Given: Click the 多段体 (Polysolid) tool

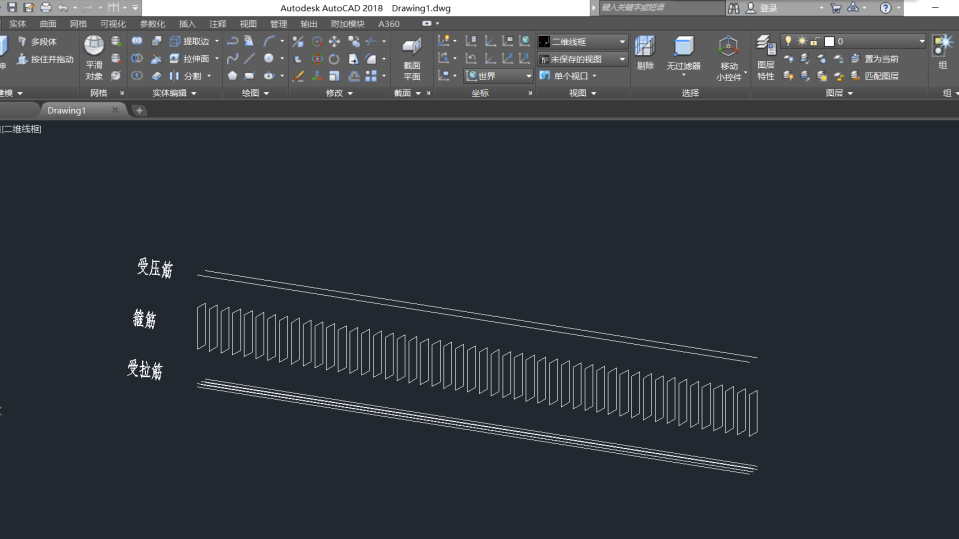Looking at the screenshot, I should [38, 42].
